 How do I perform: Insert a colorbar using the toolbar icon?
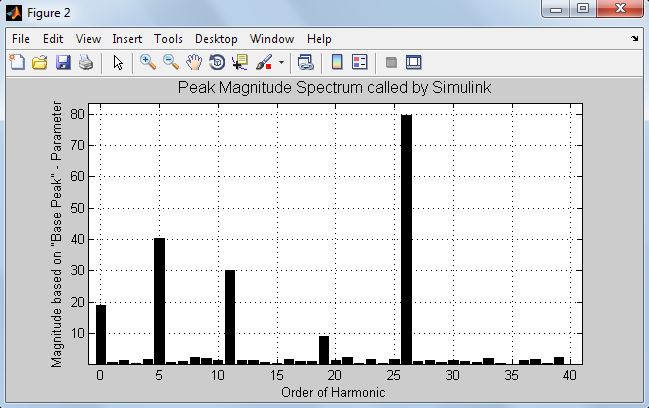click(x=337, y=62)
